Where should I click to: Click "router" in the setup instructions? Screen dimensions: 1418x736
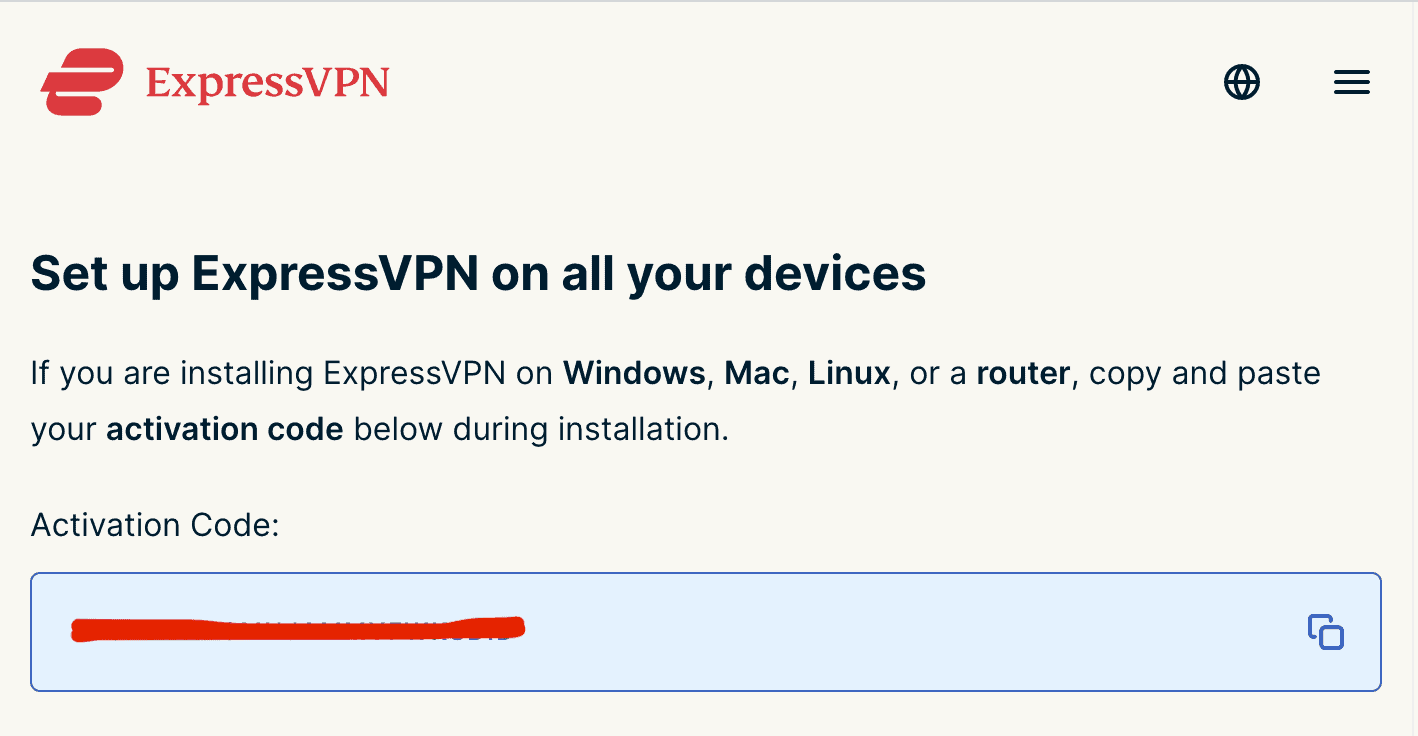pos(1023,373)
